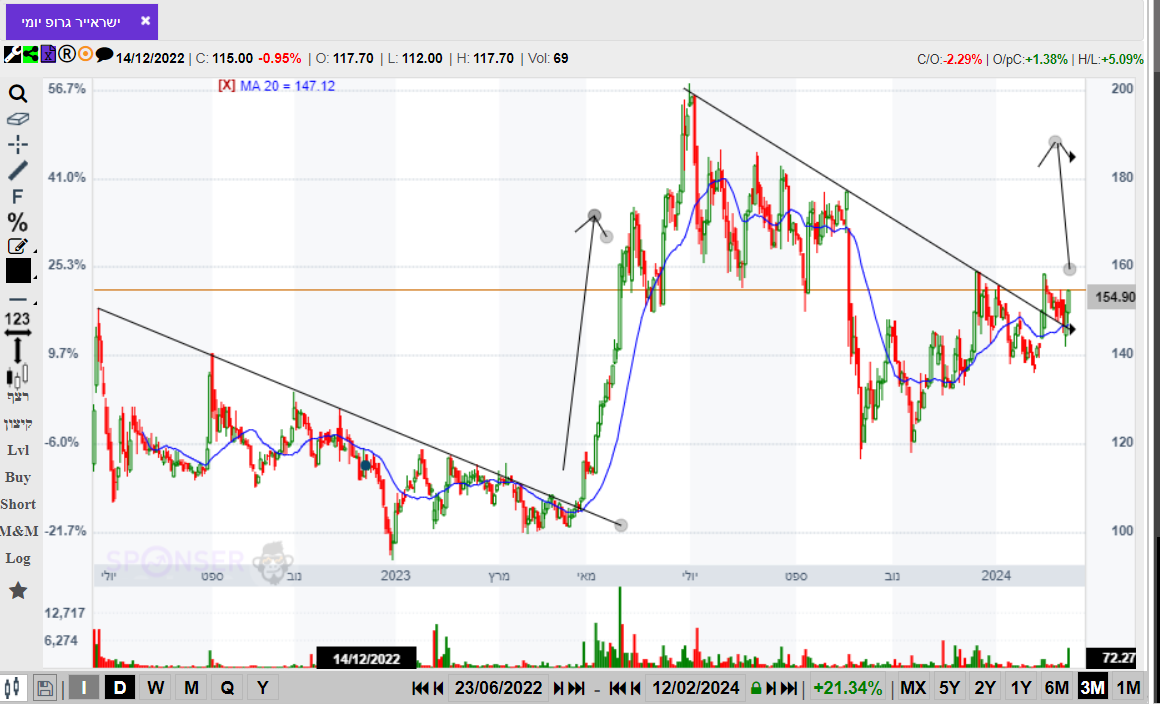
Task: Switch to the Q quarterly interval
Action: 227,687
